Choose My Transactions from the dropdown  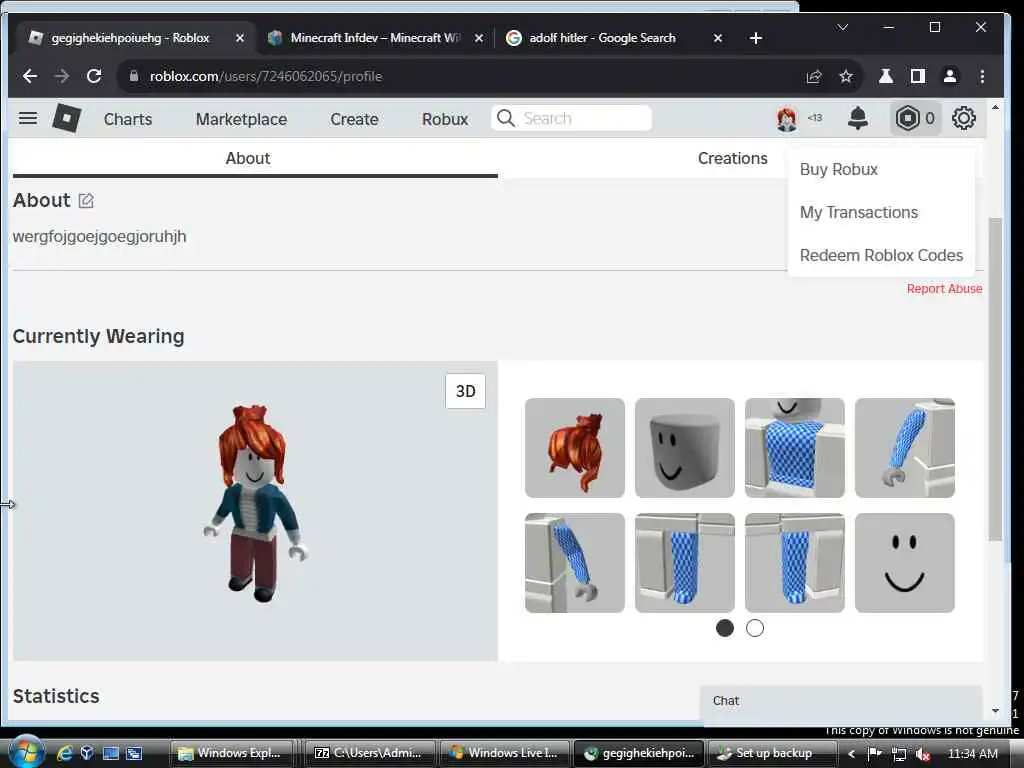[x=859, y=212]
